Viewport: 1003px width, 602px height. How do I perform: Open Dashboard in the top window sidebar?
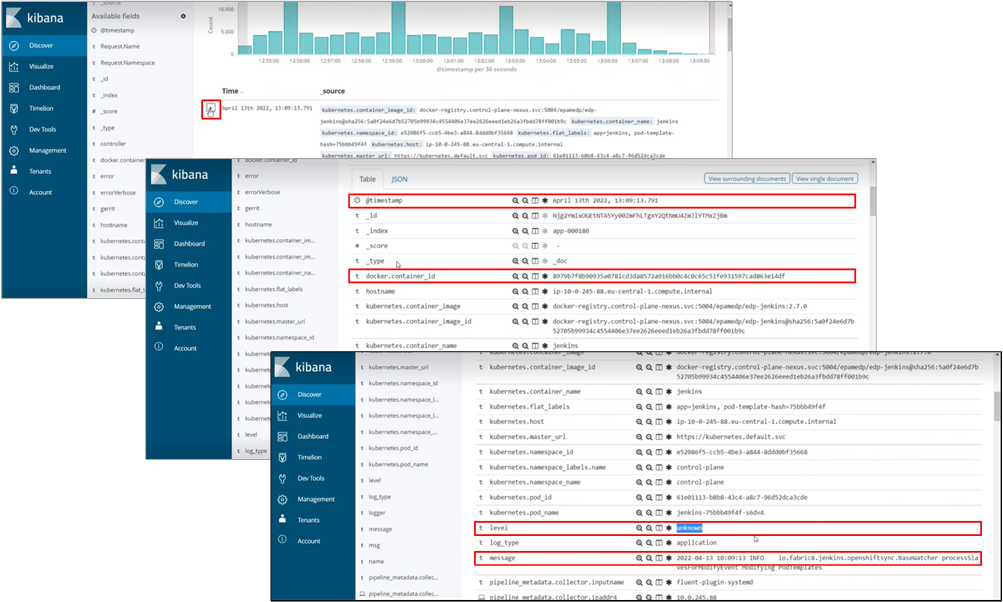43,88
